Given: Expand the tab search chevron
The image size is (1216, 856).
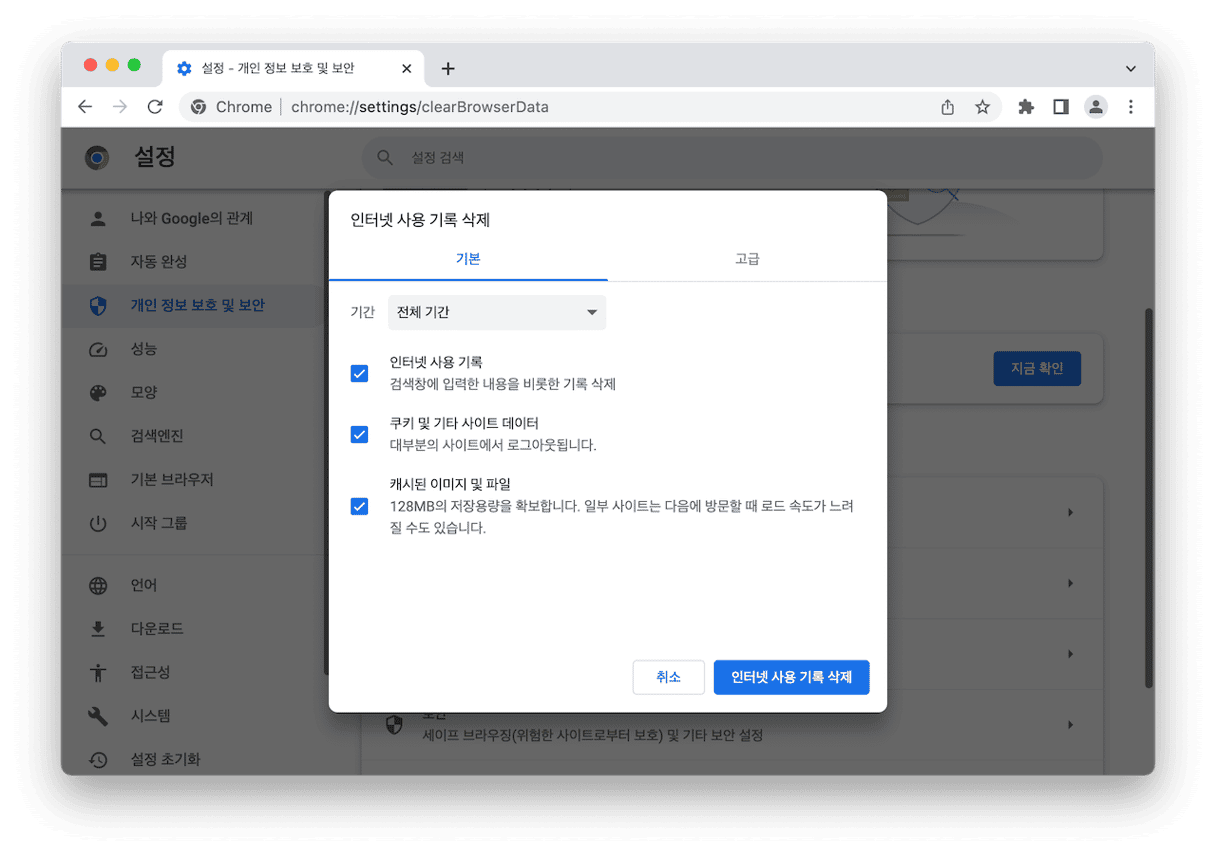Looking at the screenshot, I should [1131, 69].
